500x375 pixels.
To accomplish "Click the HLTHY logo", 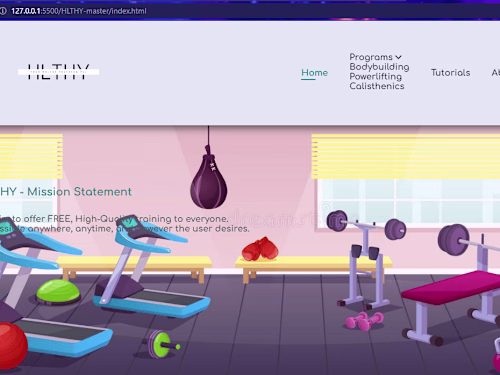I will (58, 72).
